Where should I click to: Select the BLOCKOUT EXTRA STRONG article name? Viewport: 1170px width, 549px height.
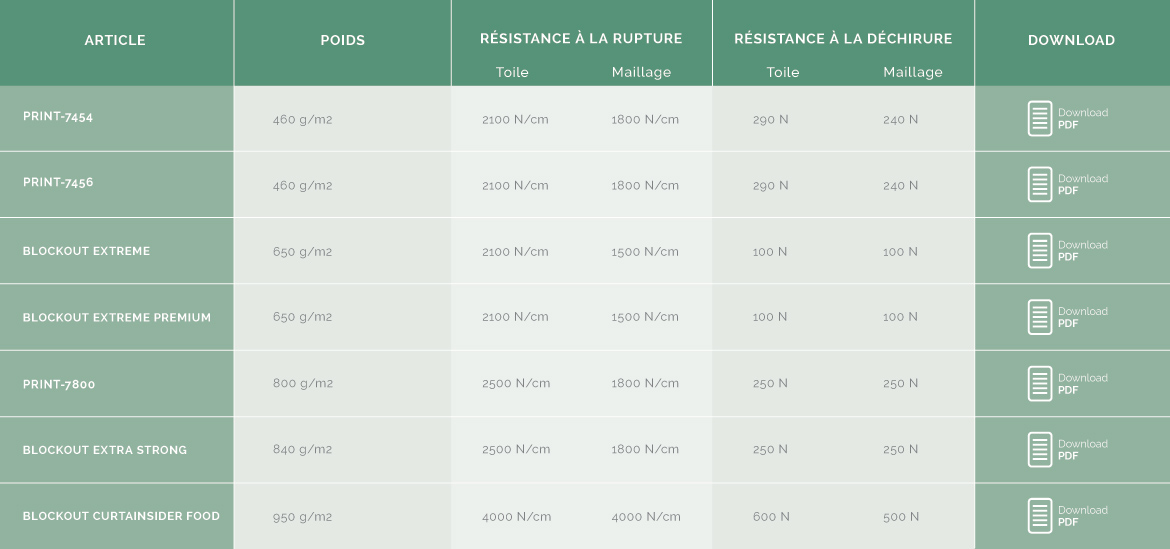pyautogui.click(x=105, y=451)
